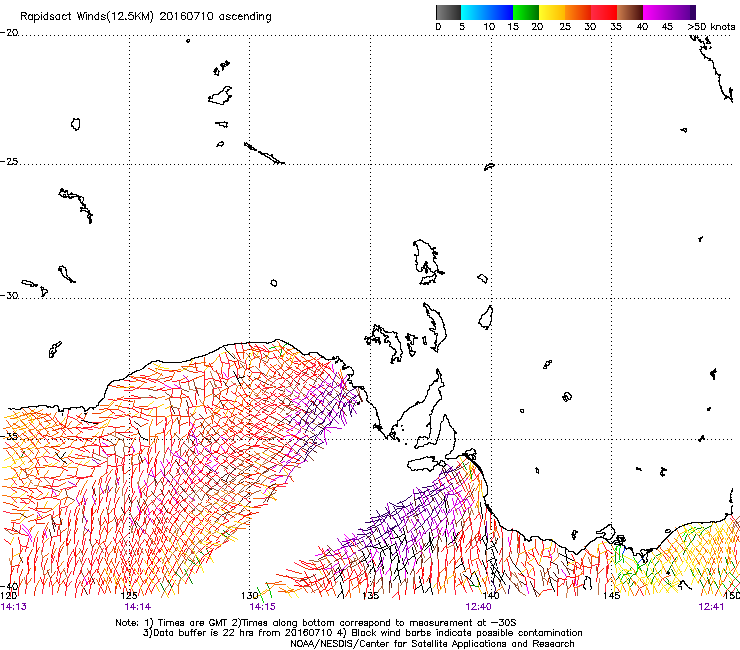Select the '10' label under the color legend
Screen dimensions: 740x650
(x=489, y=27)
